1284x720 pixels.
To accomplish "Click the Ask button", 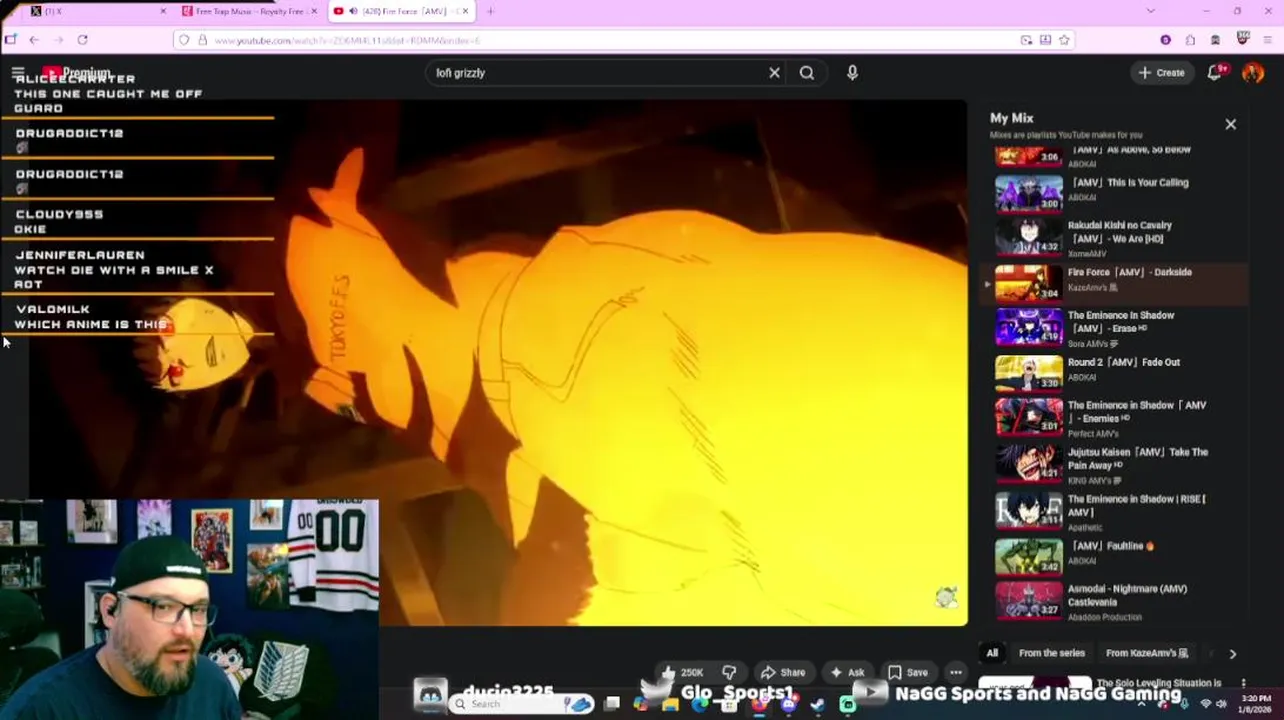I will click(x=847, y=672).
